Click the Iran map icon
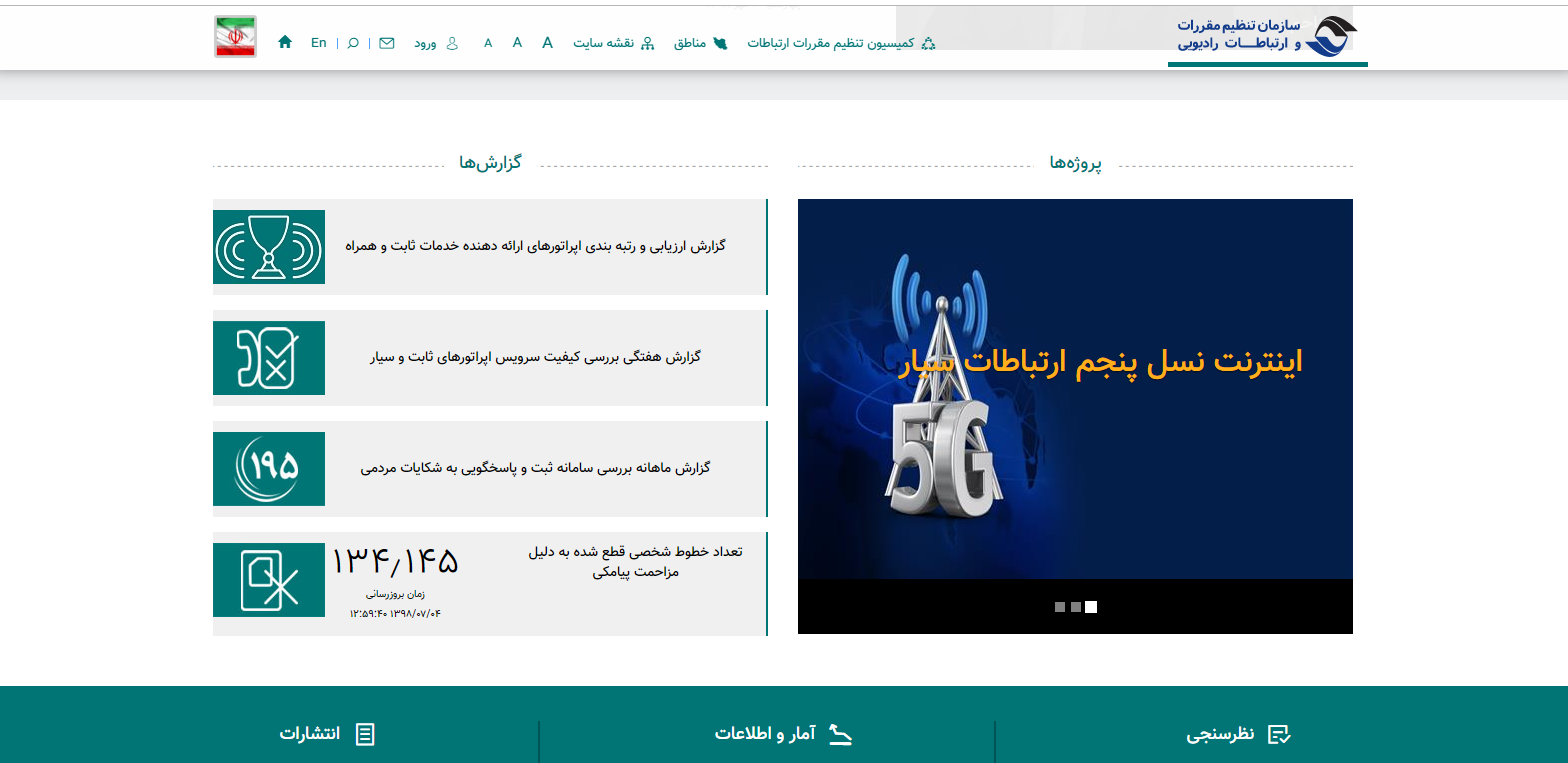This screenshot has width=1568, height=763. click(719, 43)
